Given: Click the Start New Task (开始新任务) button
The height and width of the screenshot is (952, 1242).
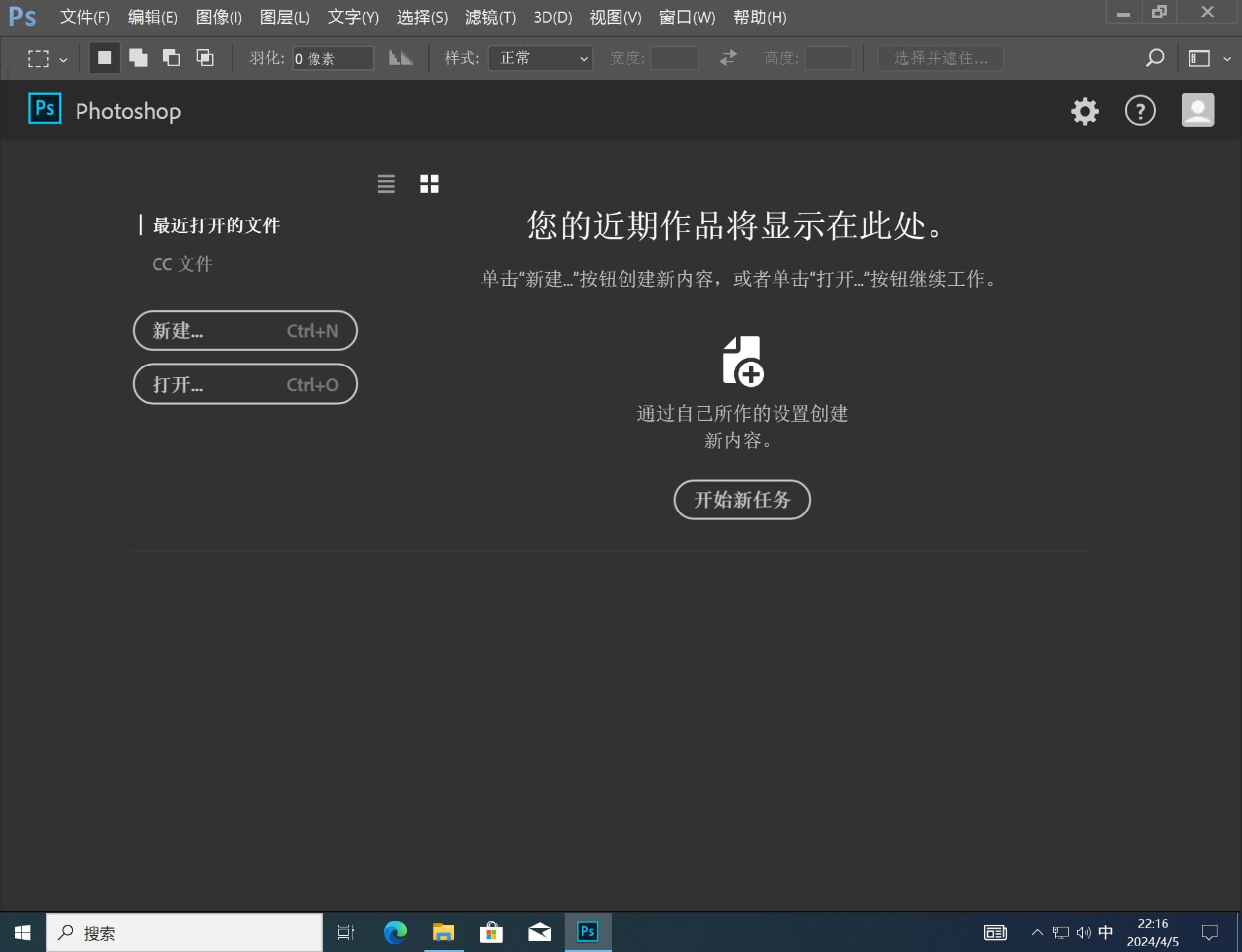Looking at the screenshot, I should click(x=742, y=499).
